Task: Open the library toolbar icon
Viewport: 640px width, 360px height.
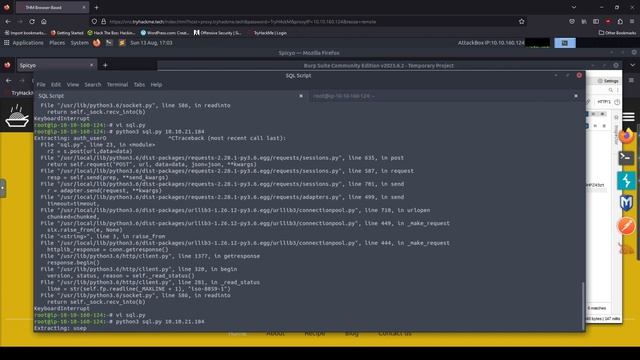Action: 584,21
